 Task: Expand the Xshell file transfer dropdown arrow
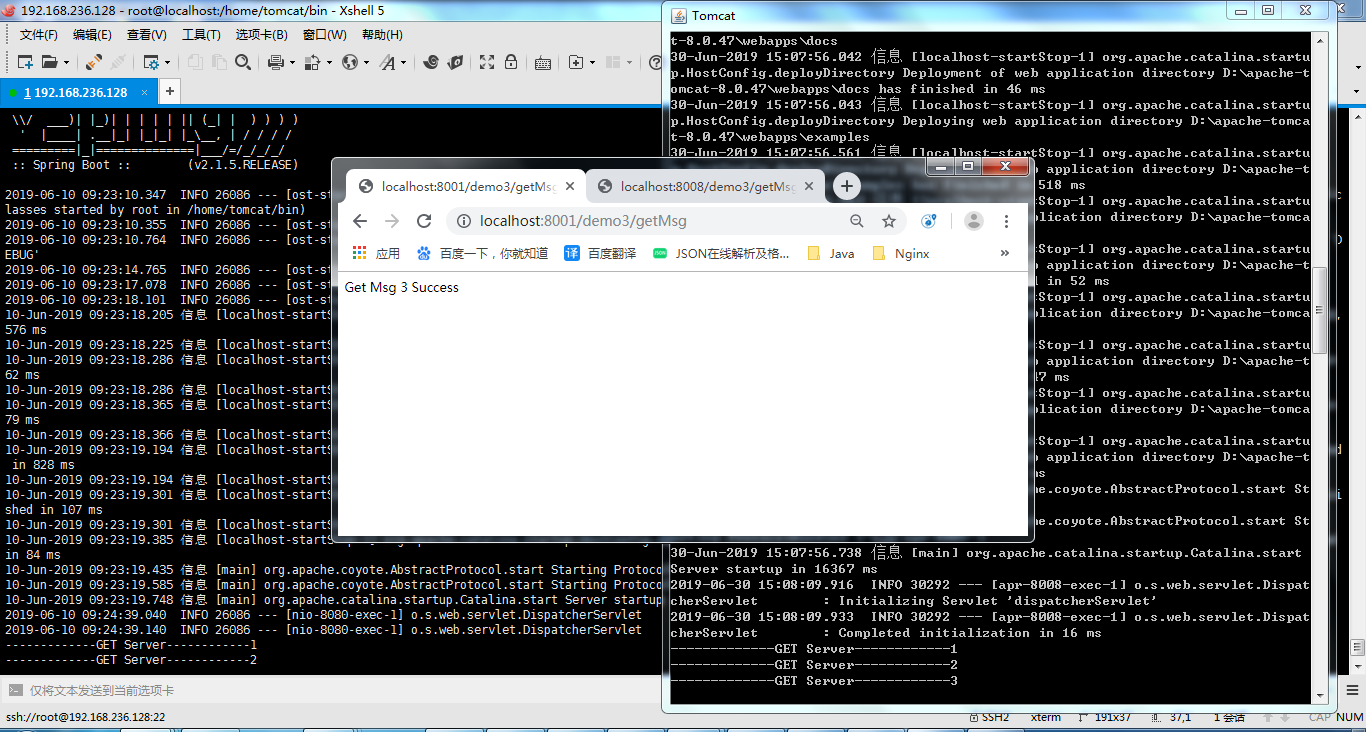(329, 62)
